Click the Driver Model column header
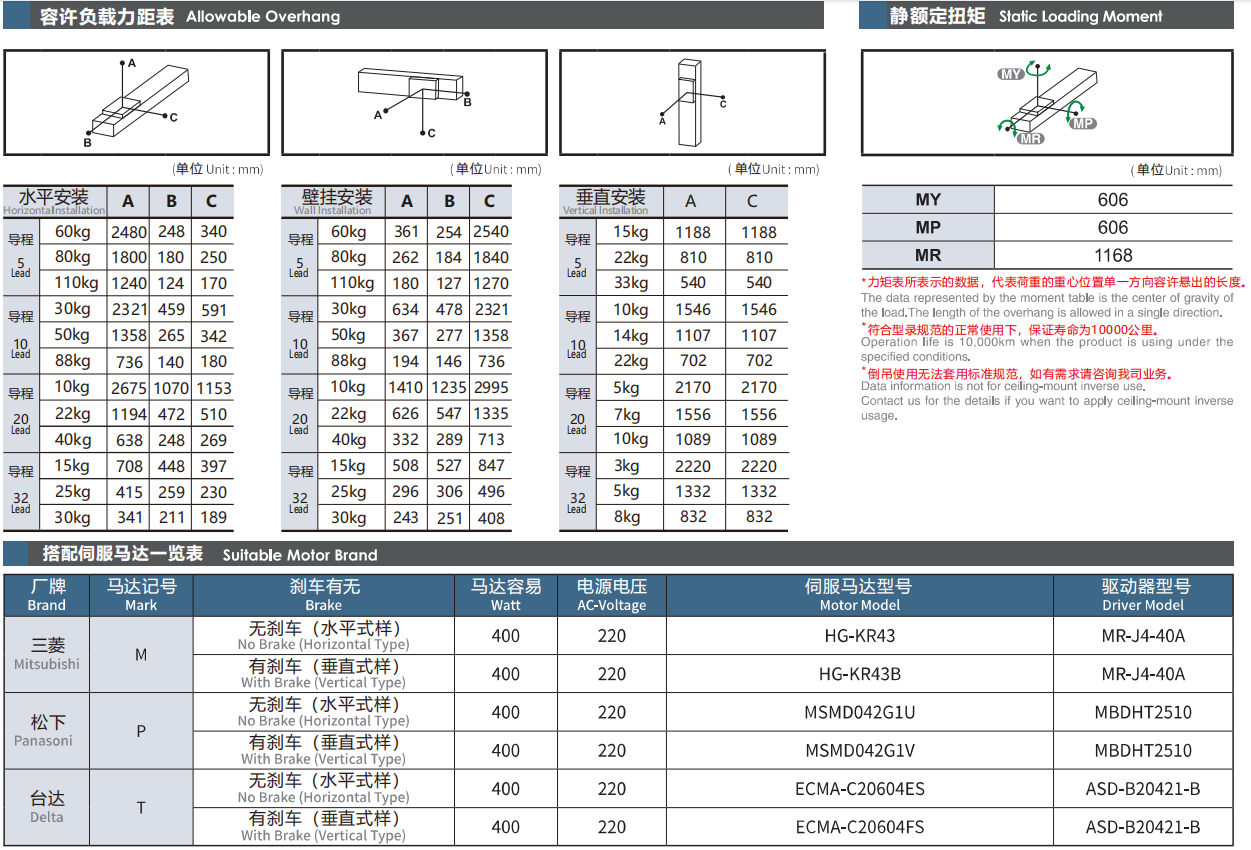 1142,595
